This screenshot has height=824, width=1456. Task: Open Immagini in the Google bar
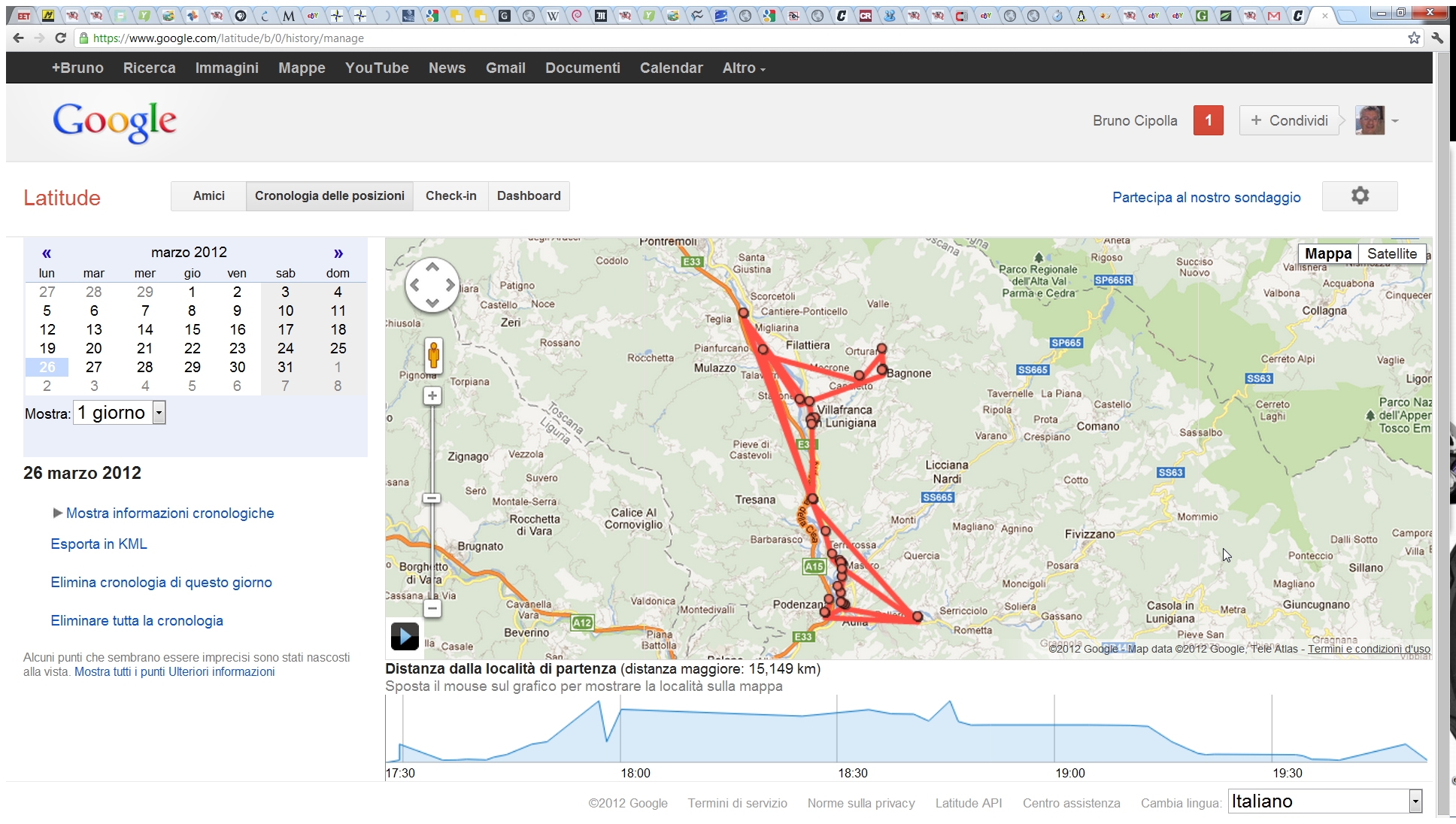227,68
